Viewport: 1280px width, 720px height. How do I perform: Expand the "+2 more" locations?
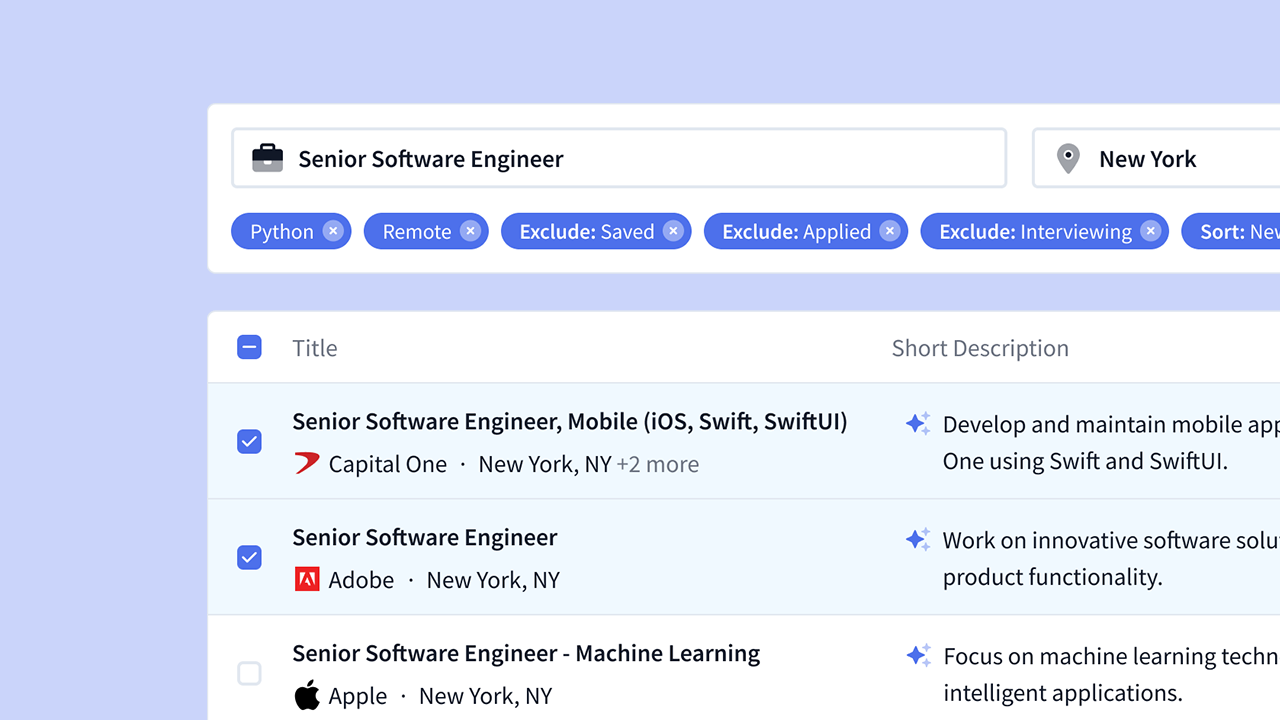(x=657, y=464)
